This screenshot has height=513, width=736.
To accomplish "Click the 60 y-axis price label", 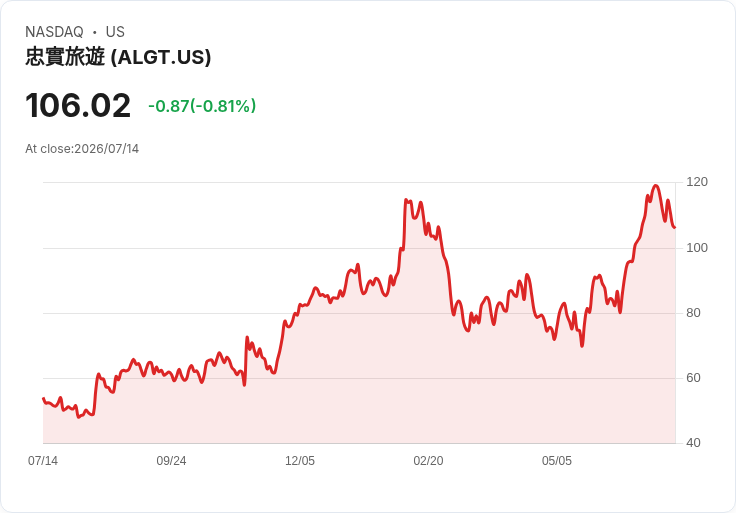I will [693, 378].
